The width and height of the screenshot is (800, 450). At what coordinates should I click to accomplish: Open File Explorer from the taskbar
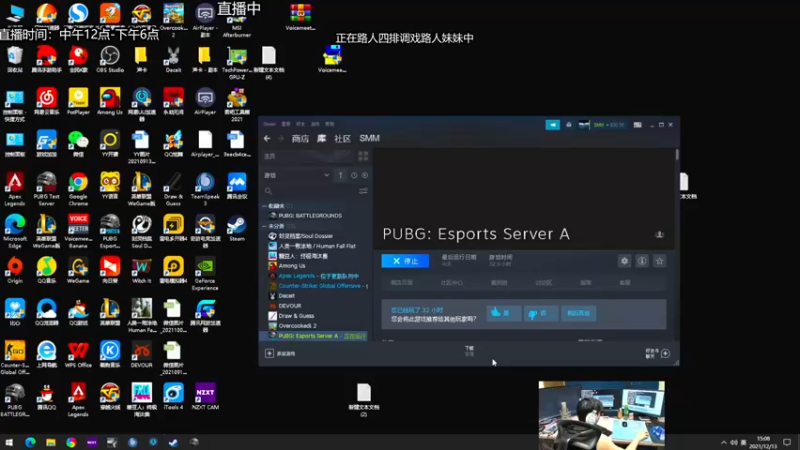51,442
